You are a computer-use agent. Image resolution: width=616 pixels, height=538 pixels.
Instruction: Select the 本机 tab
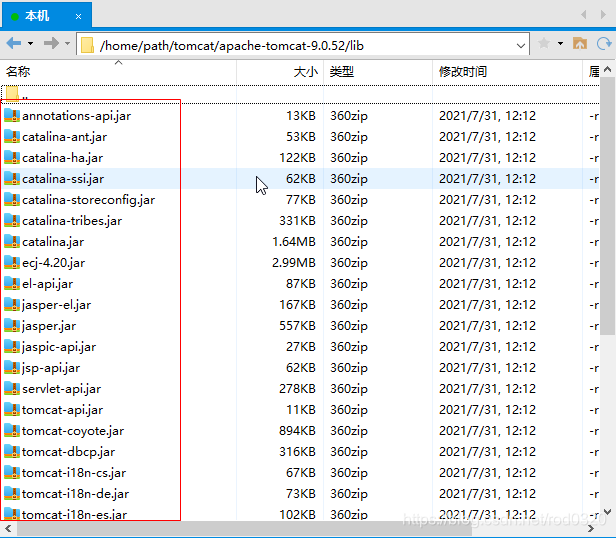[x=46, y=16]
